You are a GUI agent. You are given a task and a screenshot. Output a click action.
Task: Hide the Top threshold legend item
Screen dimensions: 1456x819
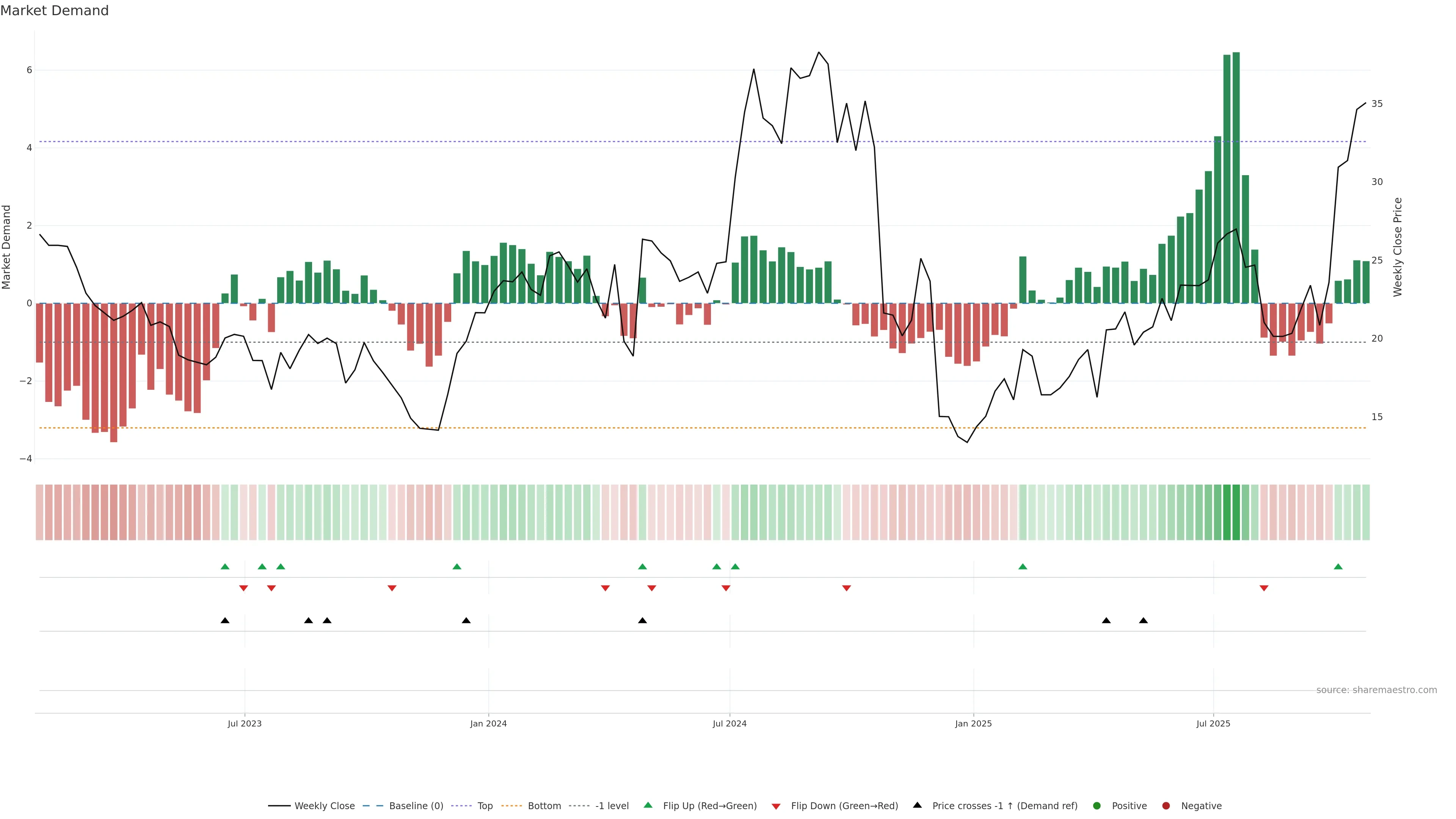(485, 806)
